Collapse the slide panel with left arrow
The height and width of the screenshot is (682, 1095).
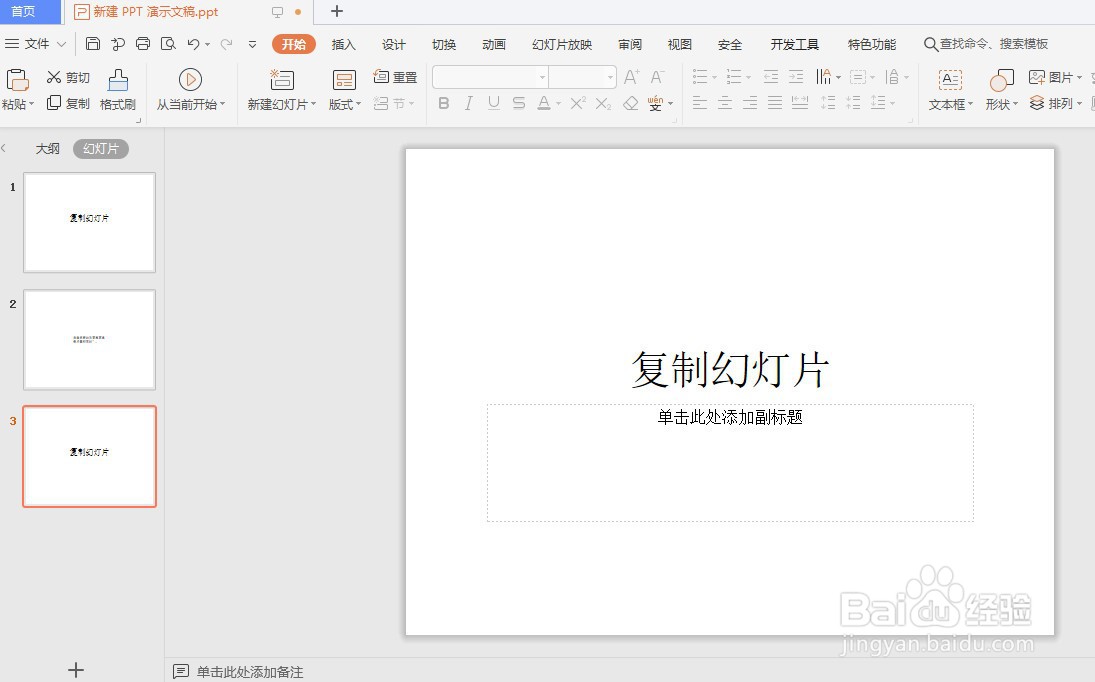click(x=3, y=148)
